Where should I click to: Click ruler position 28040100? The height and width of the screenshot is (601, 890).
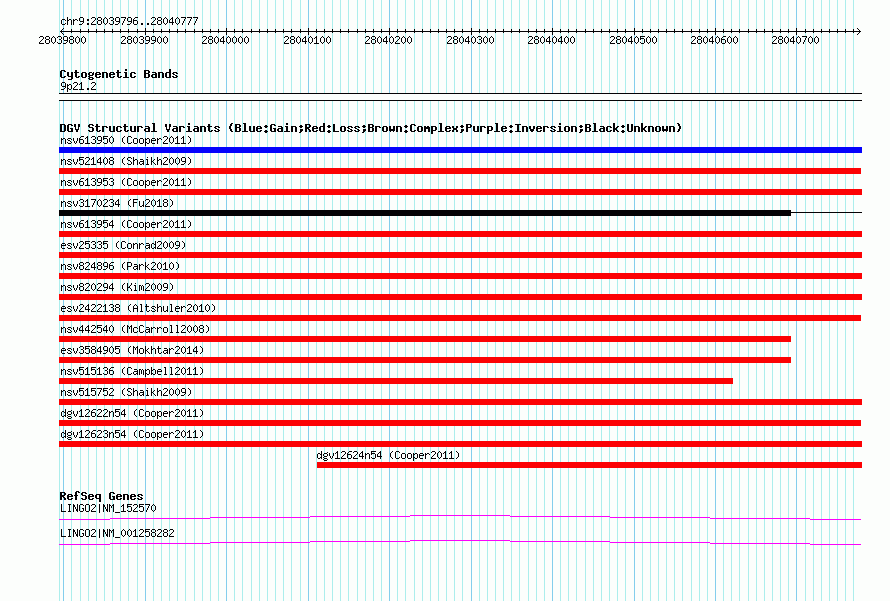coord(307,40)
